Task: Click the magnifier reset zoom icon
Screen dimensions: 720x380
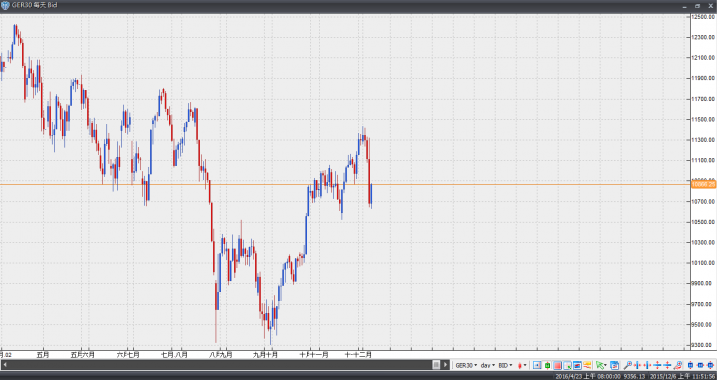Action: tap(678, 365)
